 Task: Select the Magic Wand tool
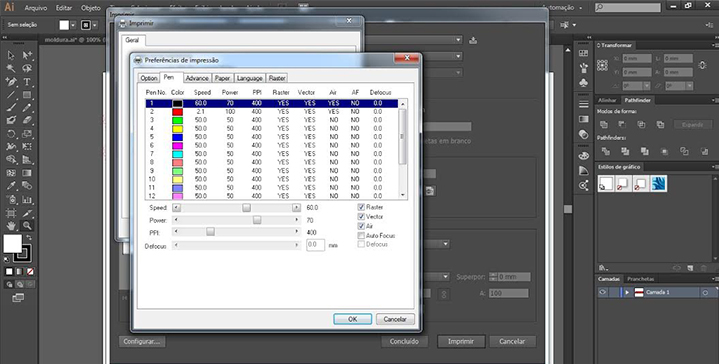pyautogui.click(x=11, y=69)
